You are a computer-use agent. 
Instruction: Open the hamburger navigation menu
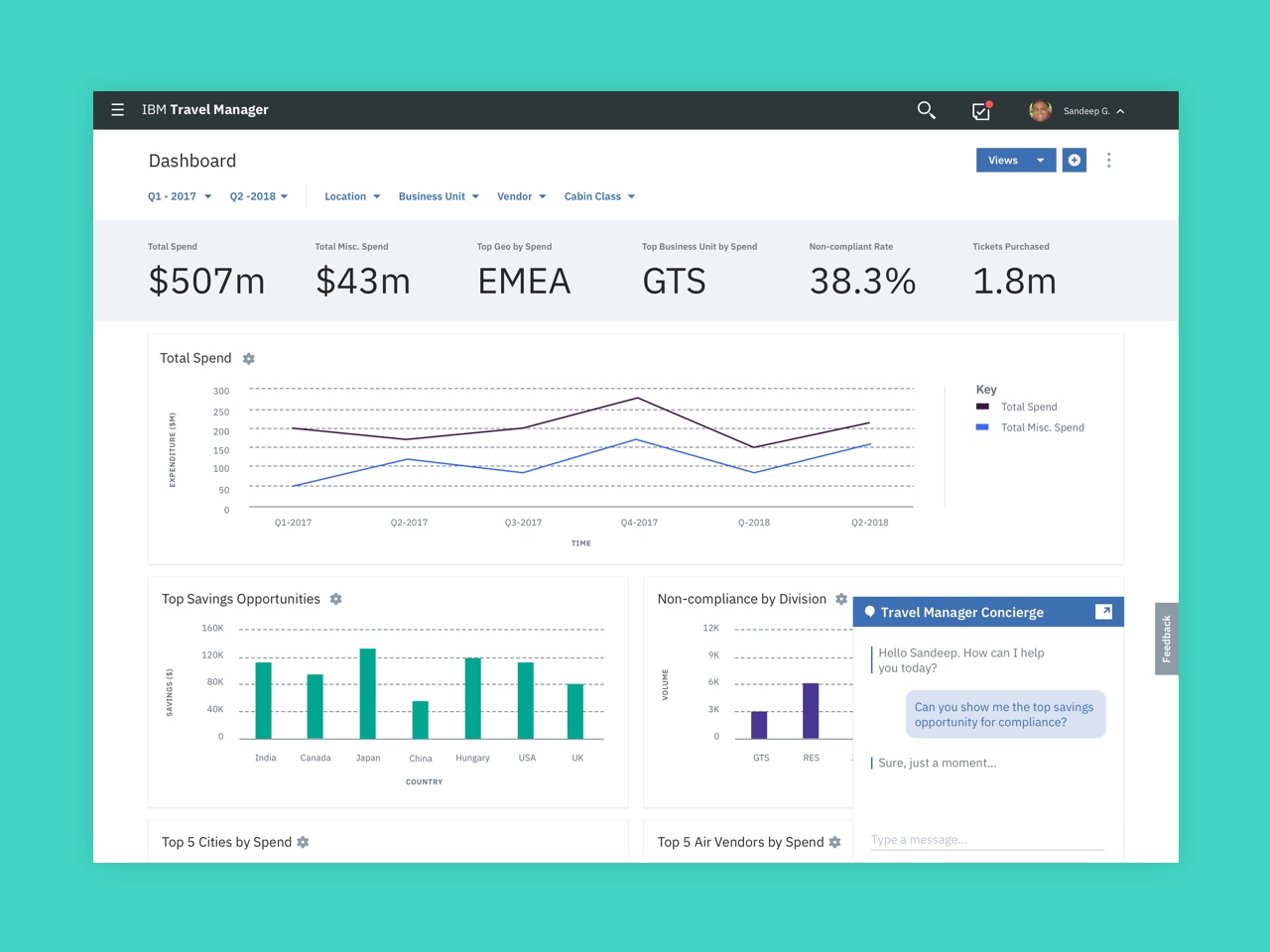coord(117,110)
